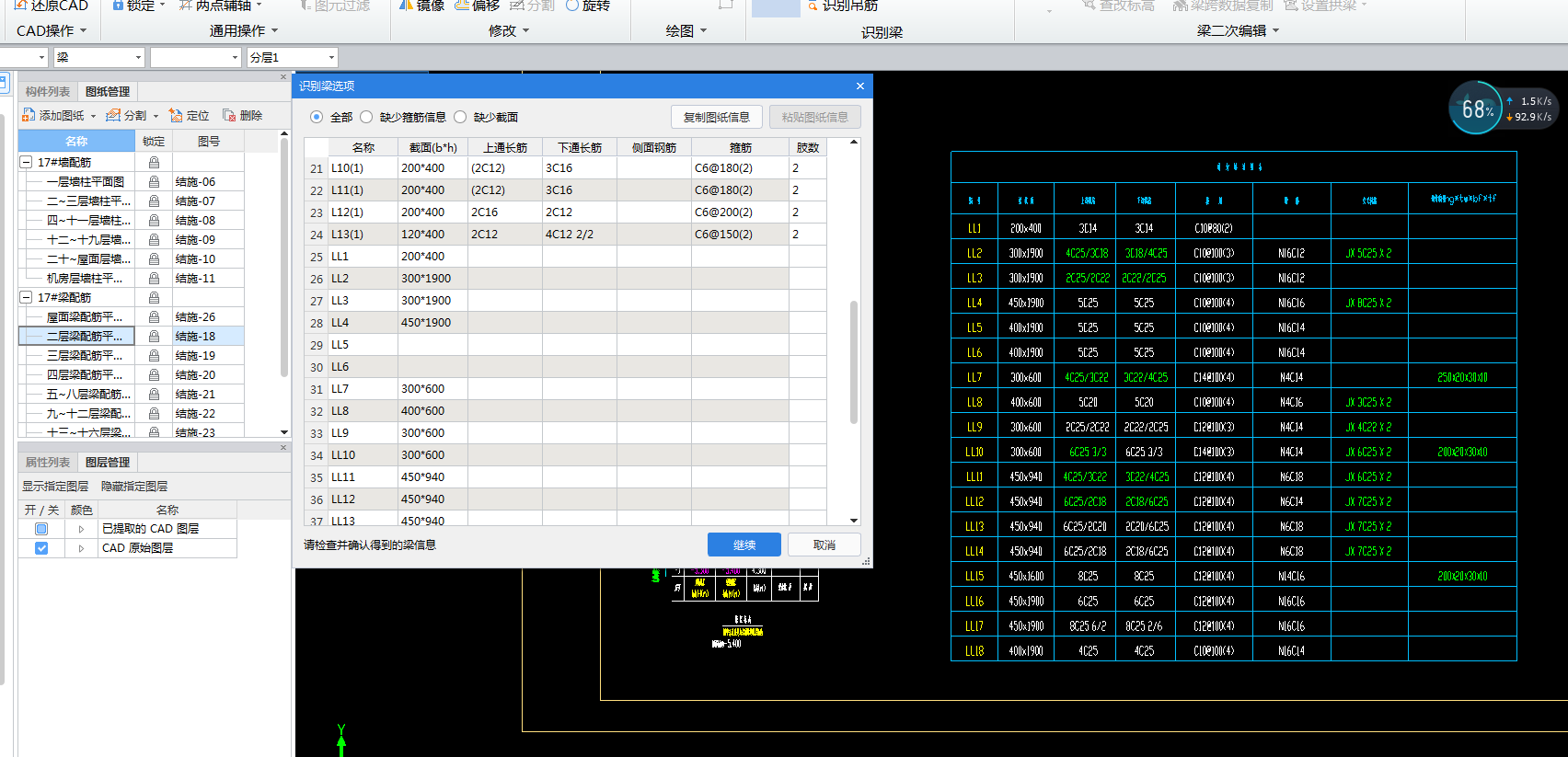Click the 名称 column header in drawing list

pyautogui.click(x=76, y=141)
